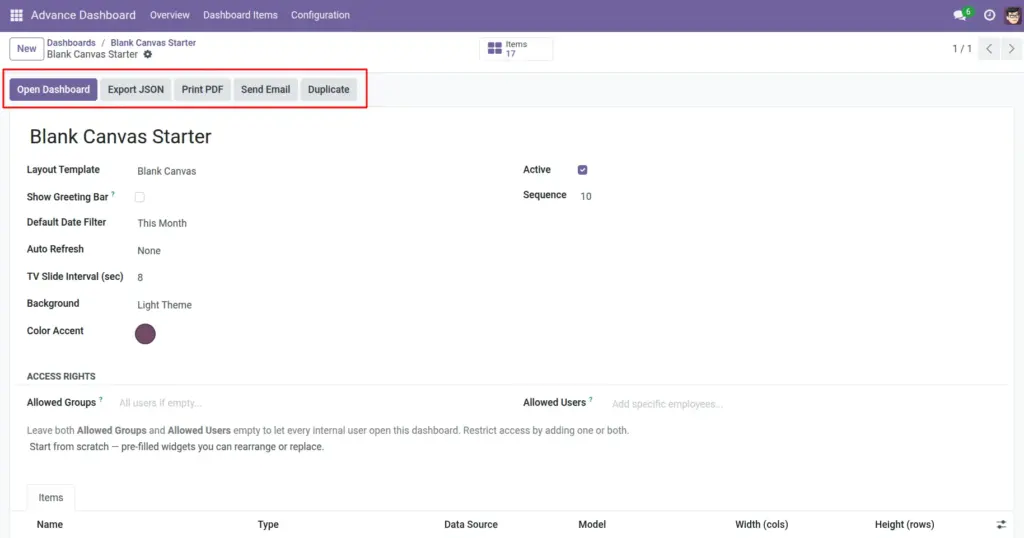Open the Items 17 stat button

(516, 49)
